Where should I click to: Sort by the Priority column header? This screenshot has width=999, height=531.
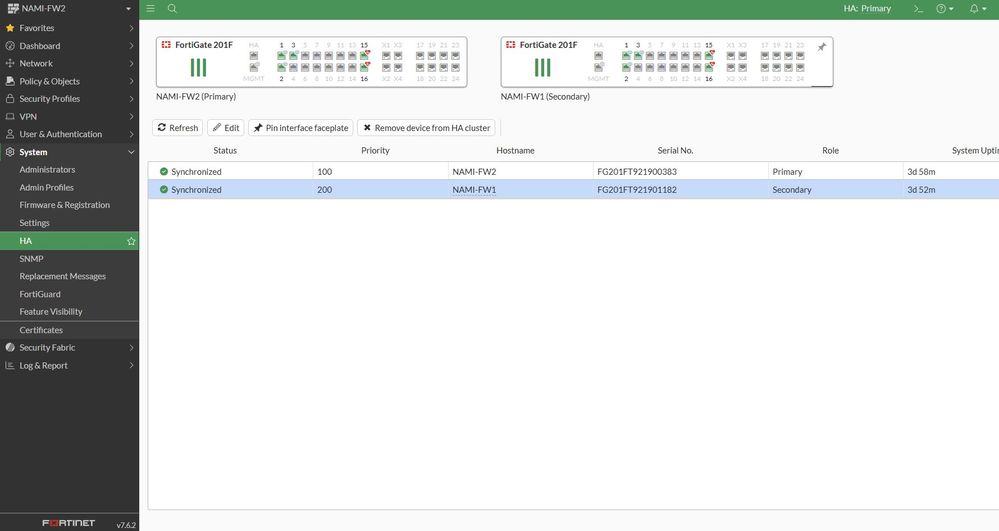coord(375,150)
